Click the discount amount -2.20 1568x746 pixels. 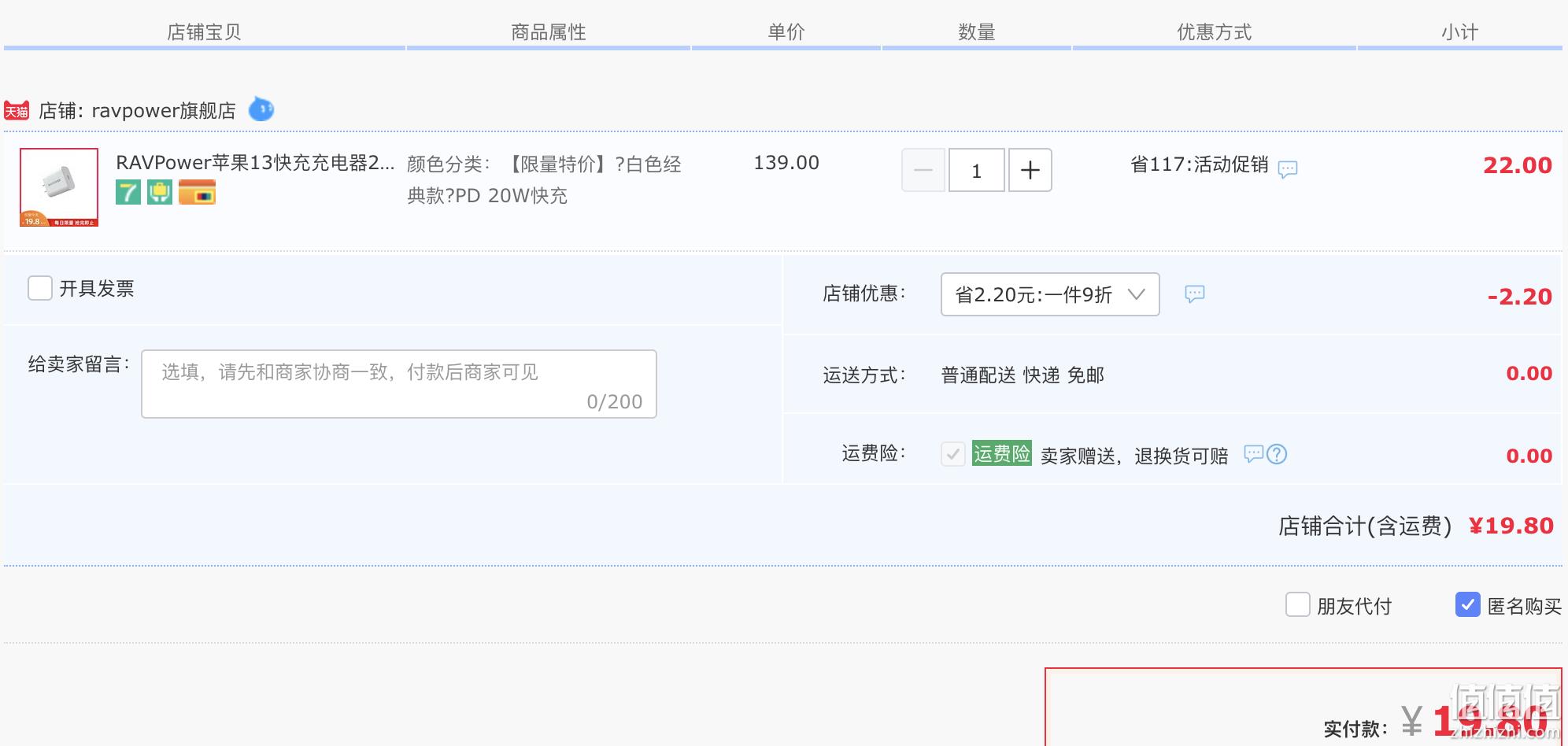click(x=1519, y=297)
